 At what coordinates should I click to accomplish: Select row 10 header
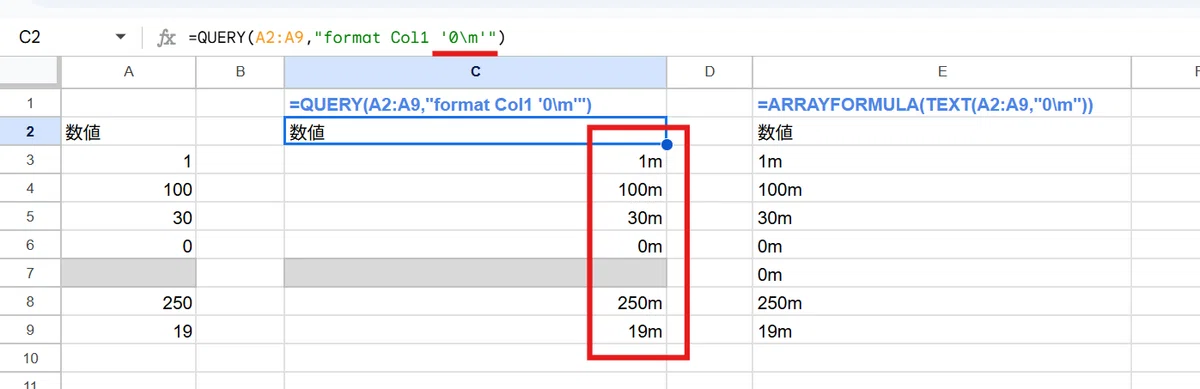(x=30, y=358)
